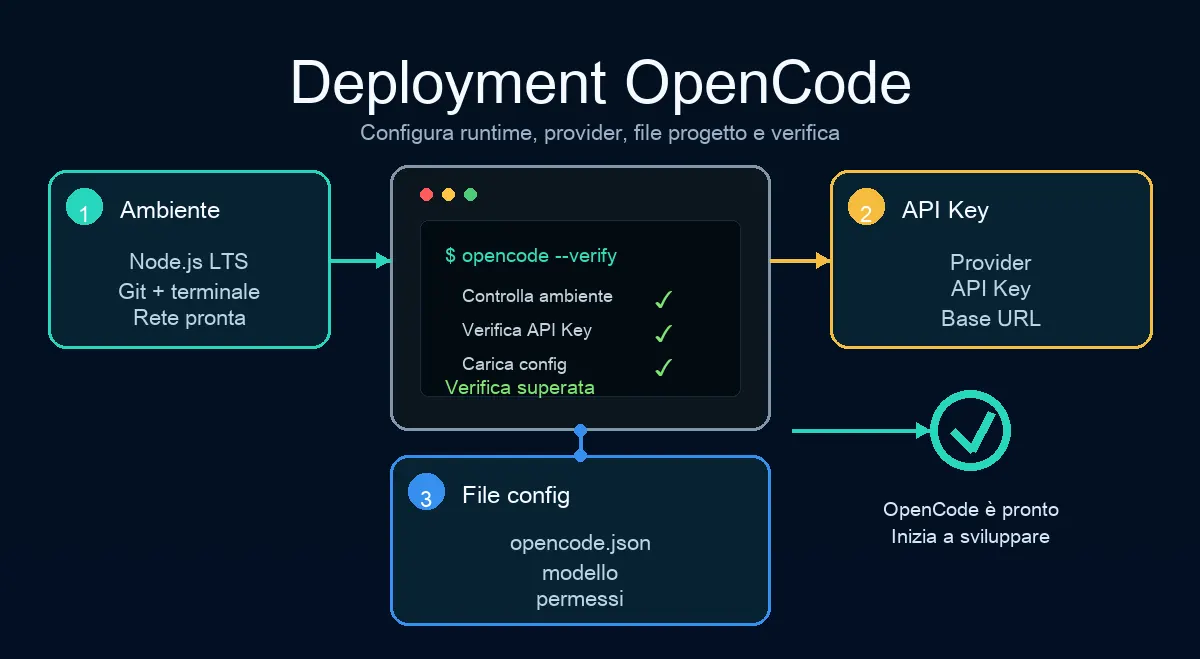Click 'permessi' in File config card
The height and width of the screenshot is (659, 1200).
580,599
